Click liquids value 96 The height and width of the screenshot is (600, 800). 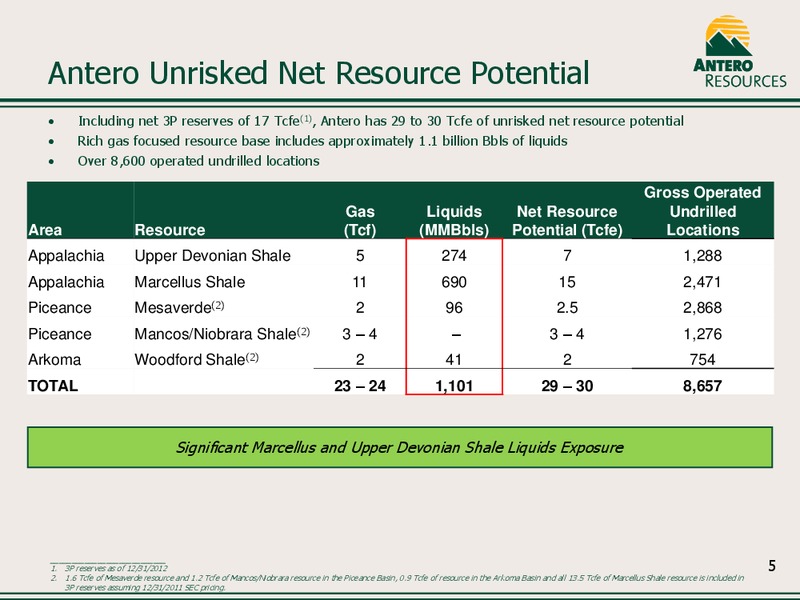coord(454,308)
